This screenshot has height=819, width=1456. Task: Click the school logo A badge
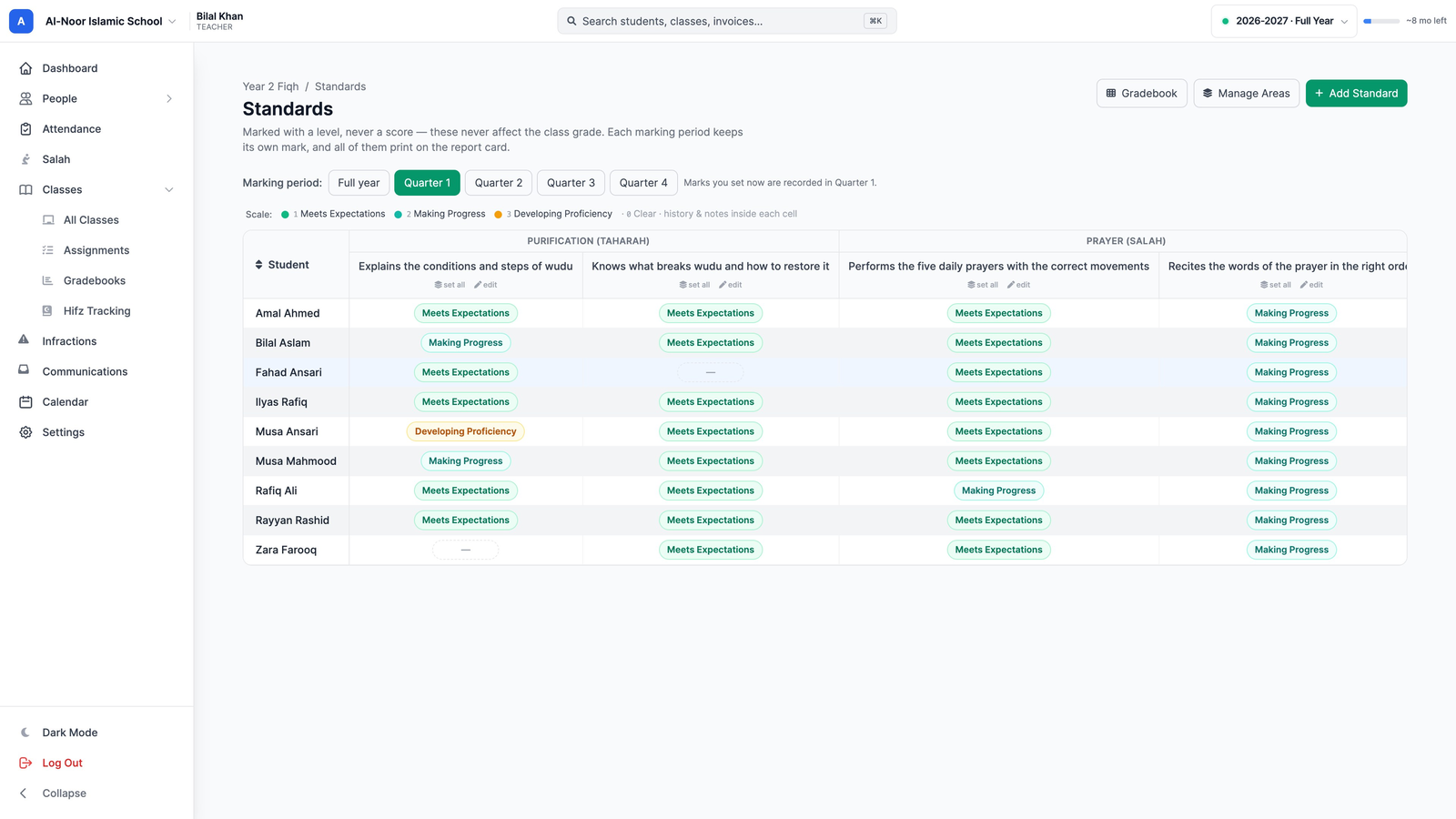coord(21,21)
